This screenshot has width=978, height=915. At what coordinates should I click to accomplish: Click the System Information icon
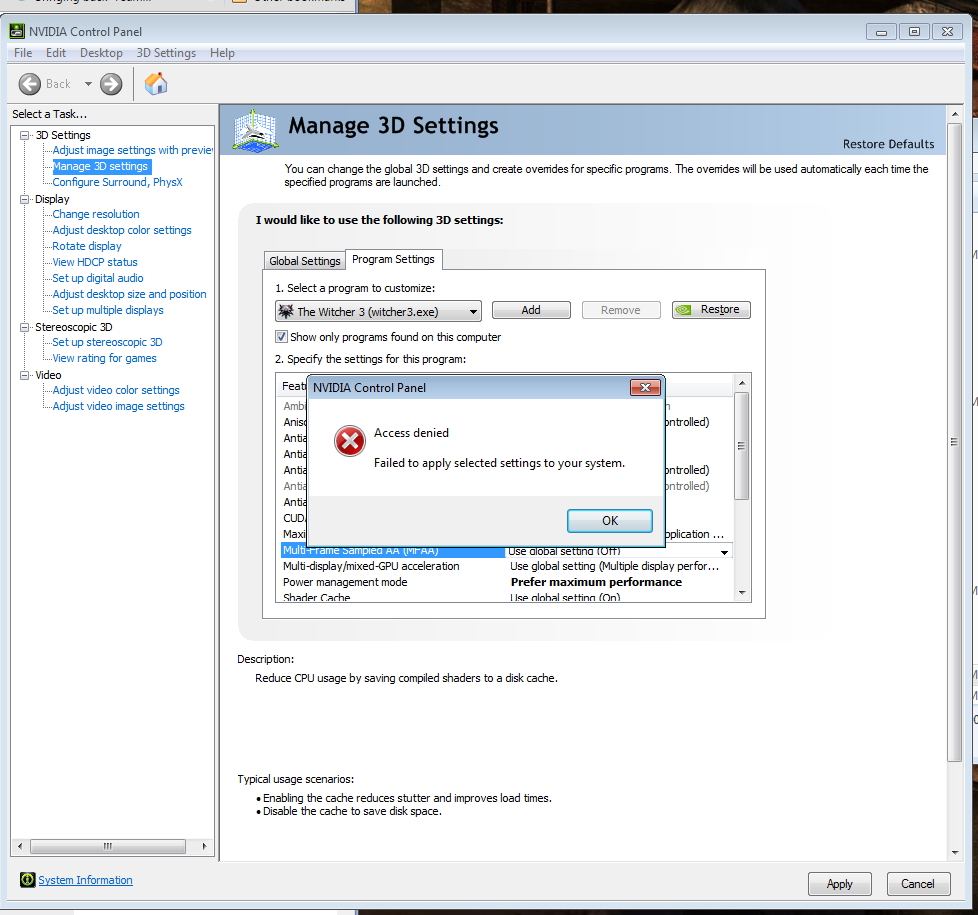pos(27,879)
